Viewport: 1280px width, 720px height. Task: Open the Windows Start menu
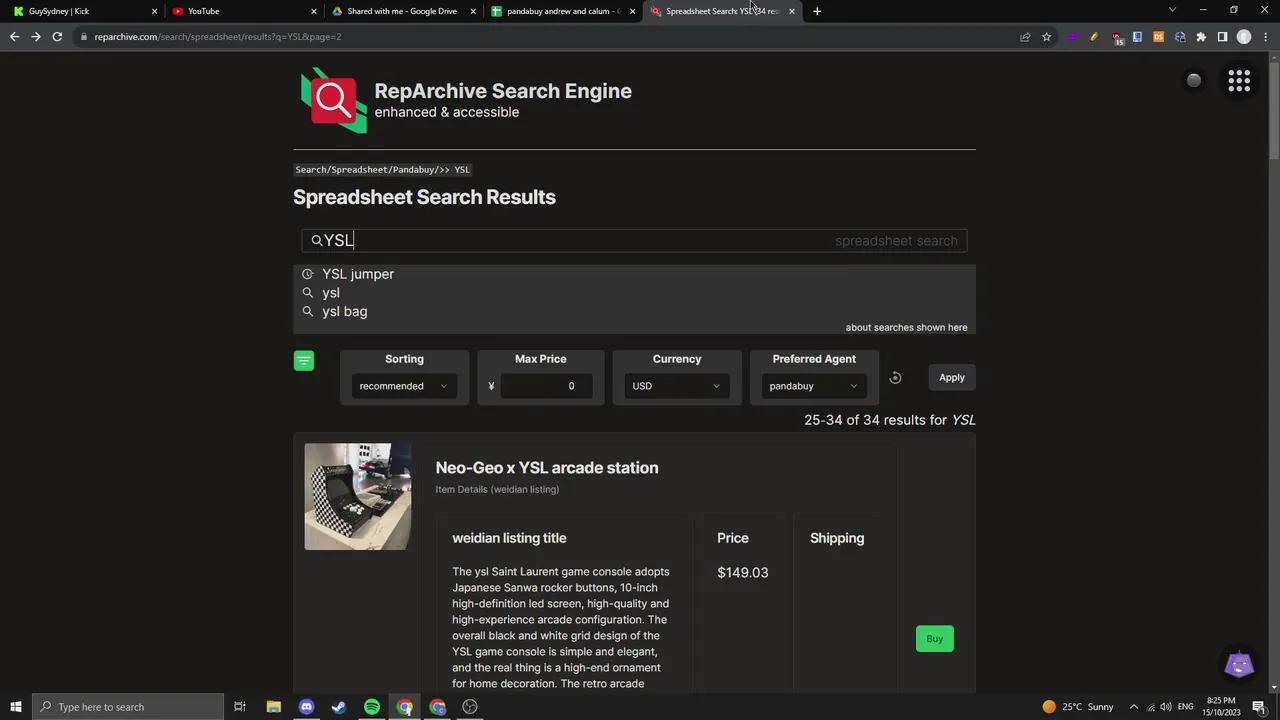click(x=15, y=707)
